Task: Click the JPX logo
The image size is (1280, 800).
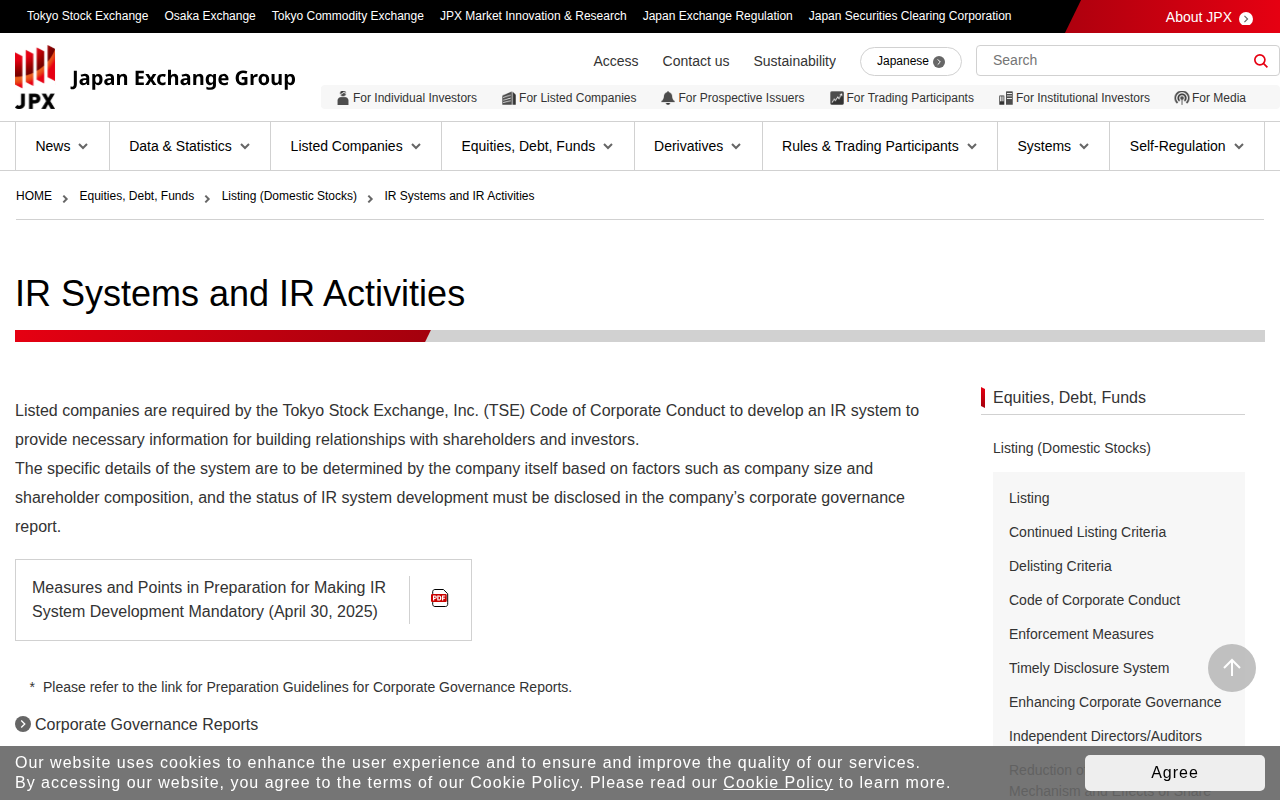Action: [36, 77]
